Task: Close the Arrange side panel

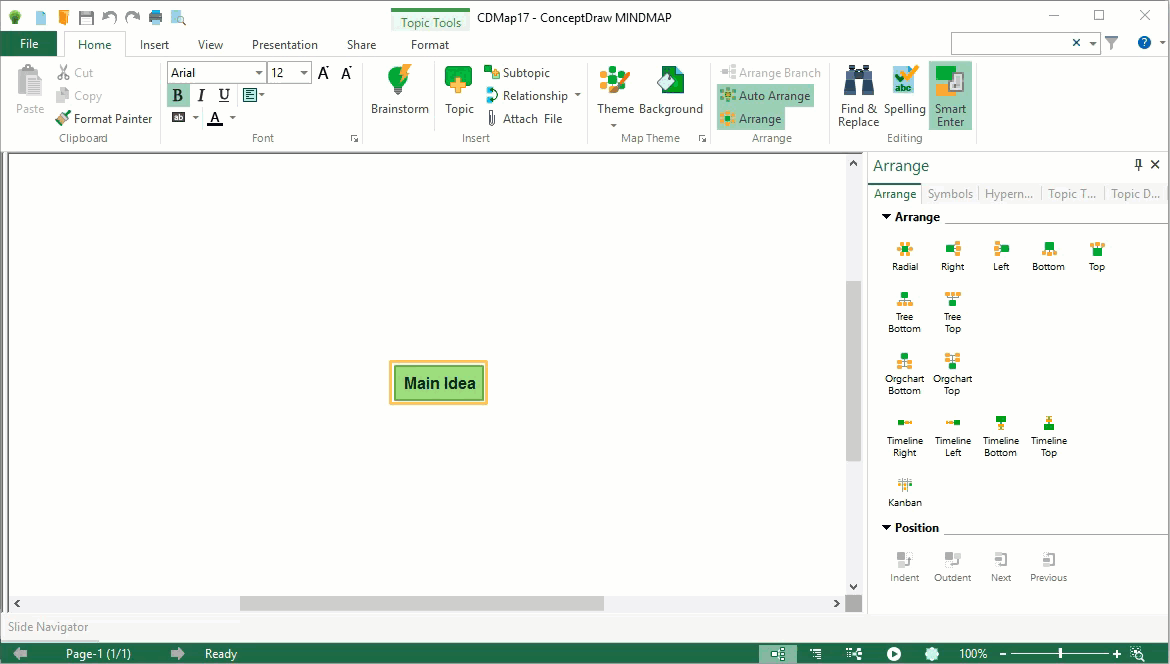Action: [1155, 165]
